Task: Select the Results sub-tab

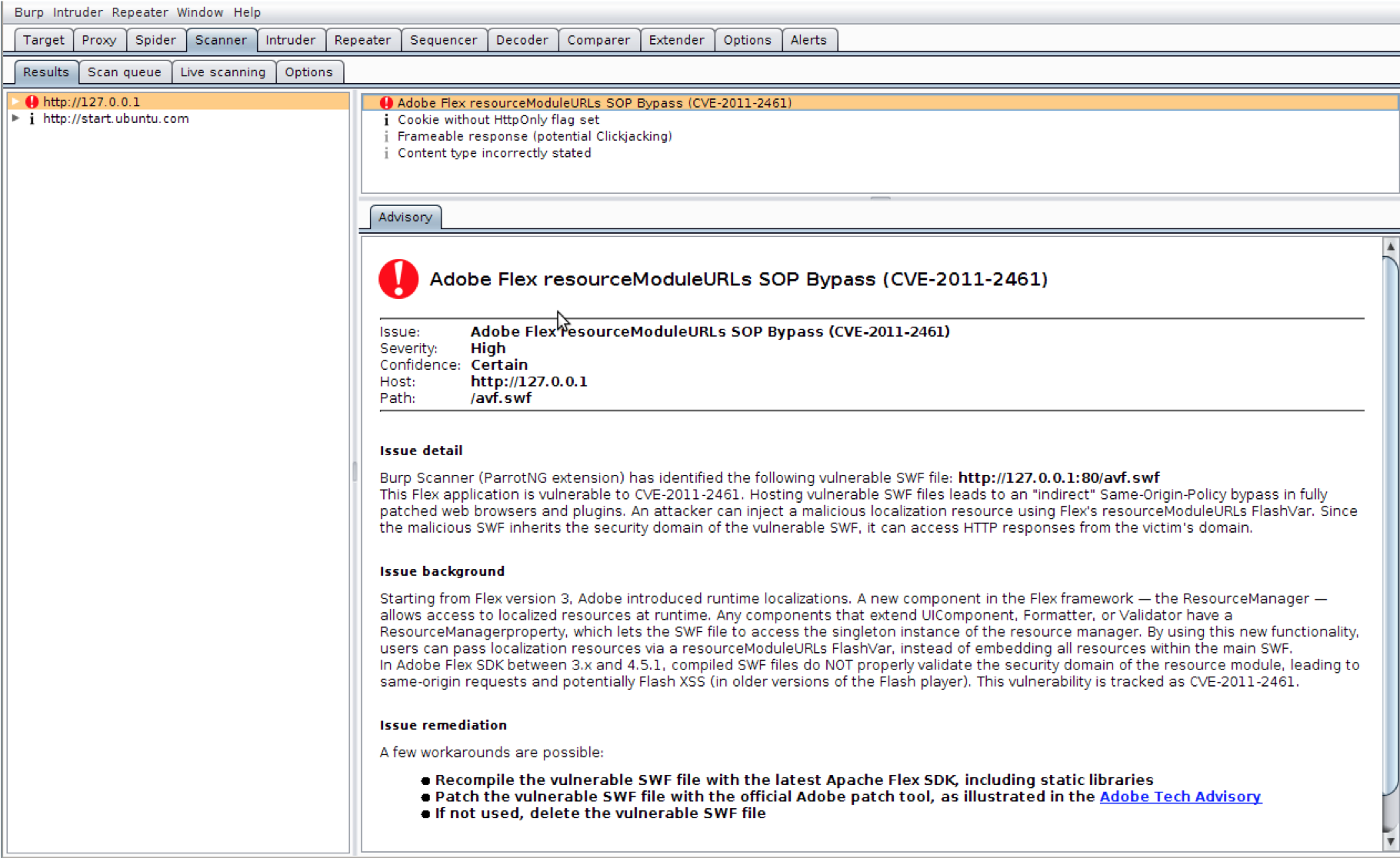Action: (46, 72)
